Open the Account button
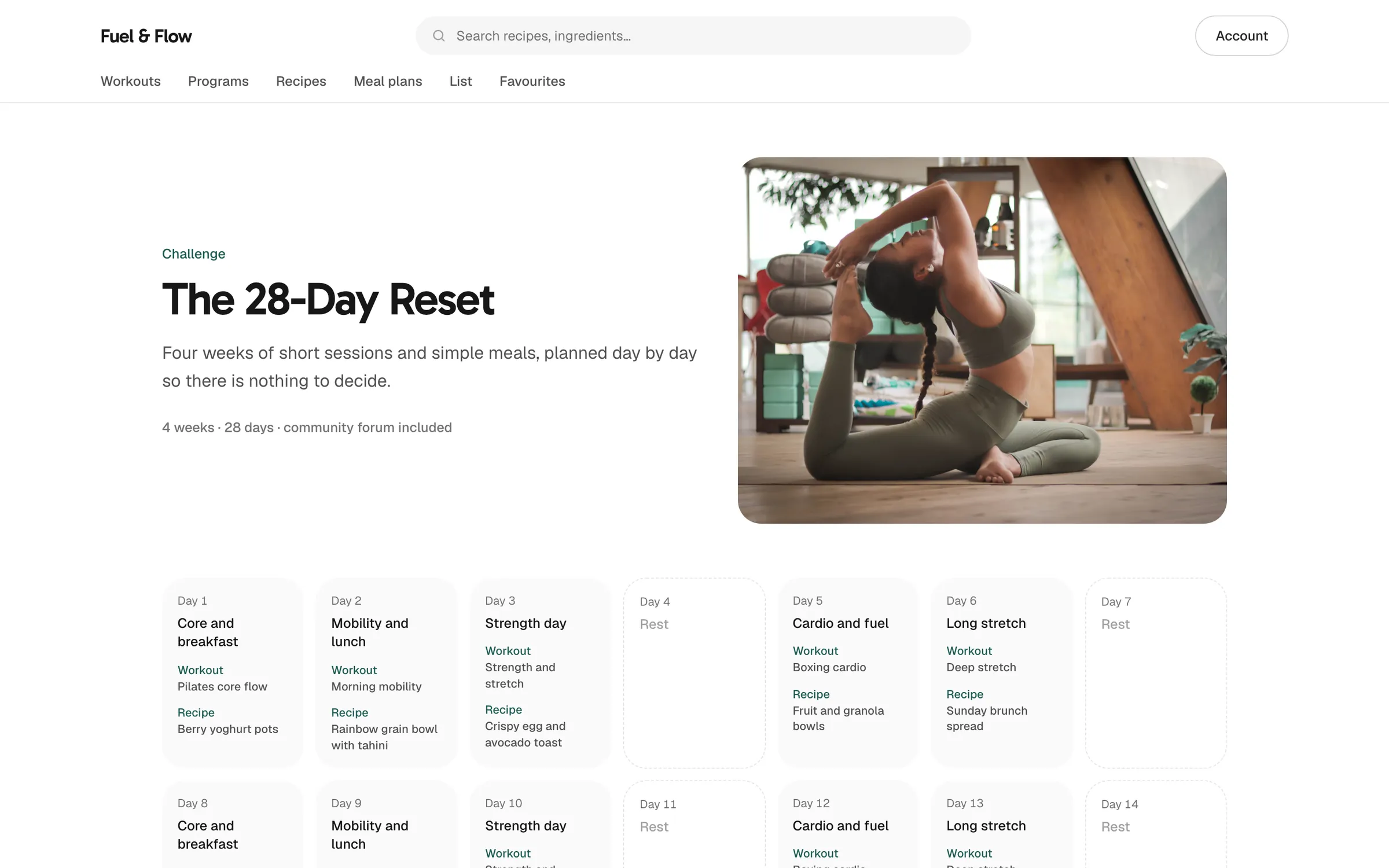The height and width of the screenshot is (868, 1389). click(1241, 36)
